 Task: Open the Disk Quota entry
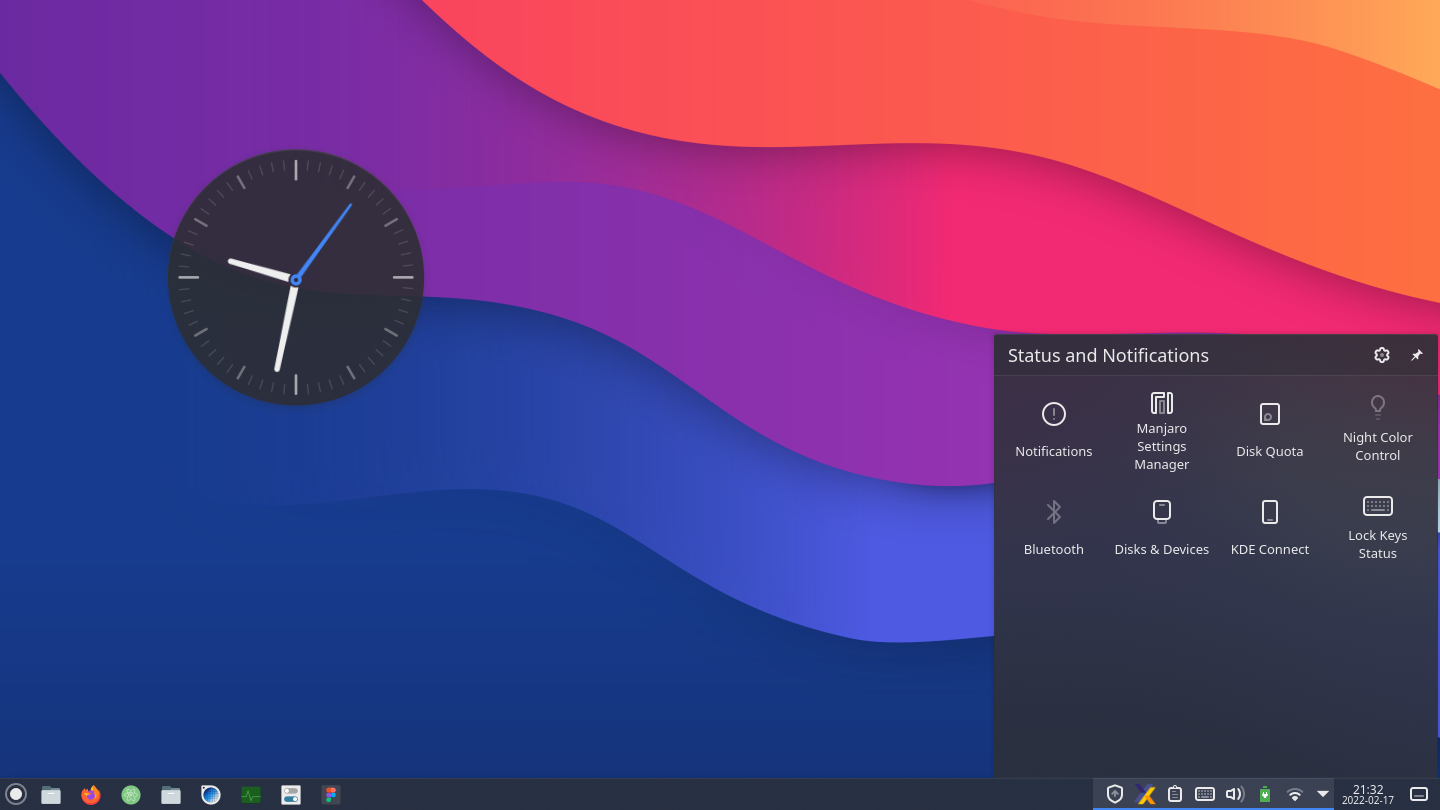pos(1269,430)
